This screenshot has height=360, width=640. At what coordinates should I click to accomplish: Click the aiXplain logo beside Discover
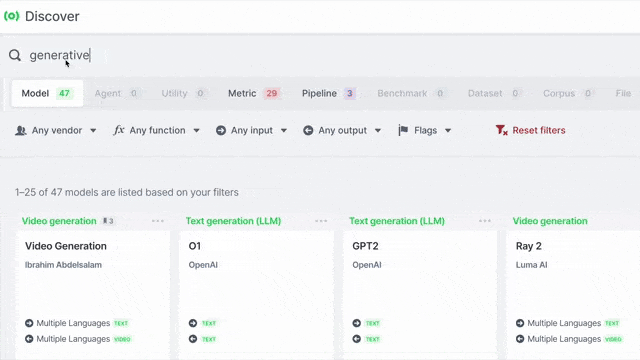pyautogui.click(x=11, y=16)
